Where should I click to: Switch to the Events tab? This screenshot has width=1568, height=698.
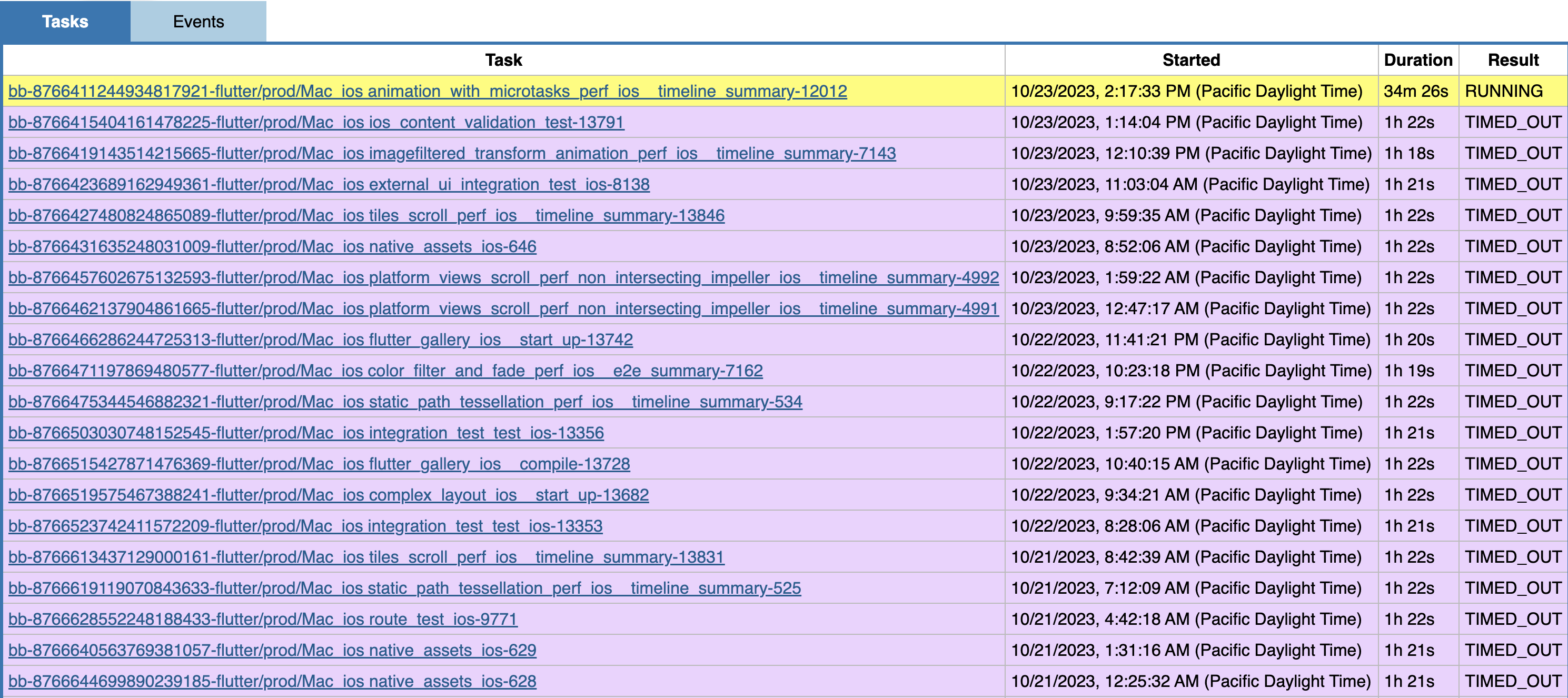point(198,21)
